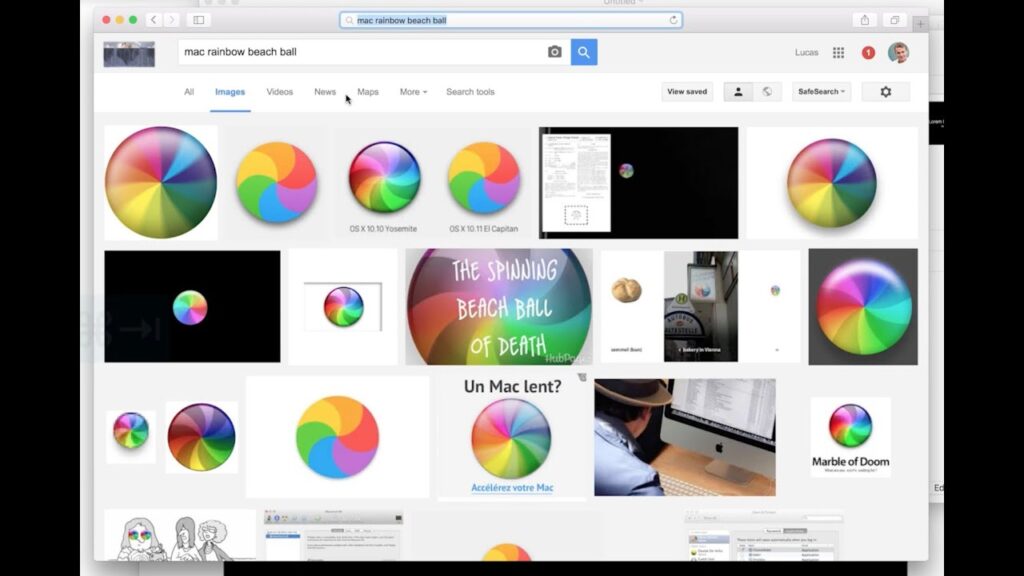The height and width of the screenshot is (576, 1024).
Task: Open the SafeSearch dropdown
Action: (x=820, y=91)
